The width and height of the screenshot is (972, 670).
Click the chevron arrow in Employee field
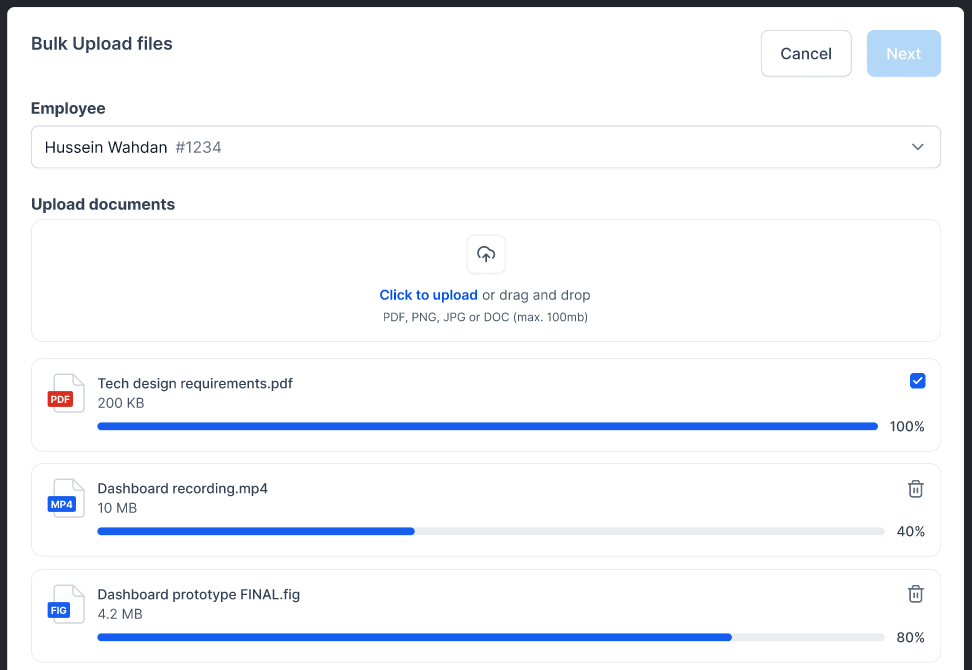[x=917, y=147]
